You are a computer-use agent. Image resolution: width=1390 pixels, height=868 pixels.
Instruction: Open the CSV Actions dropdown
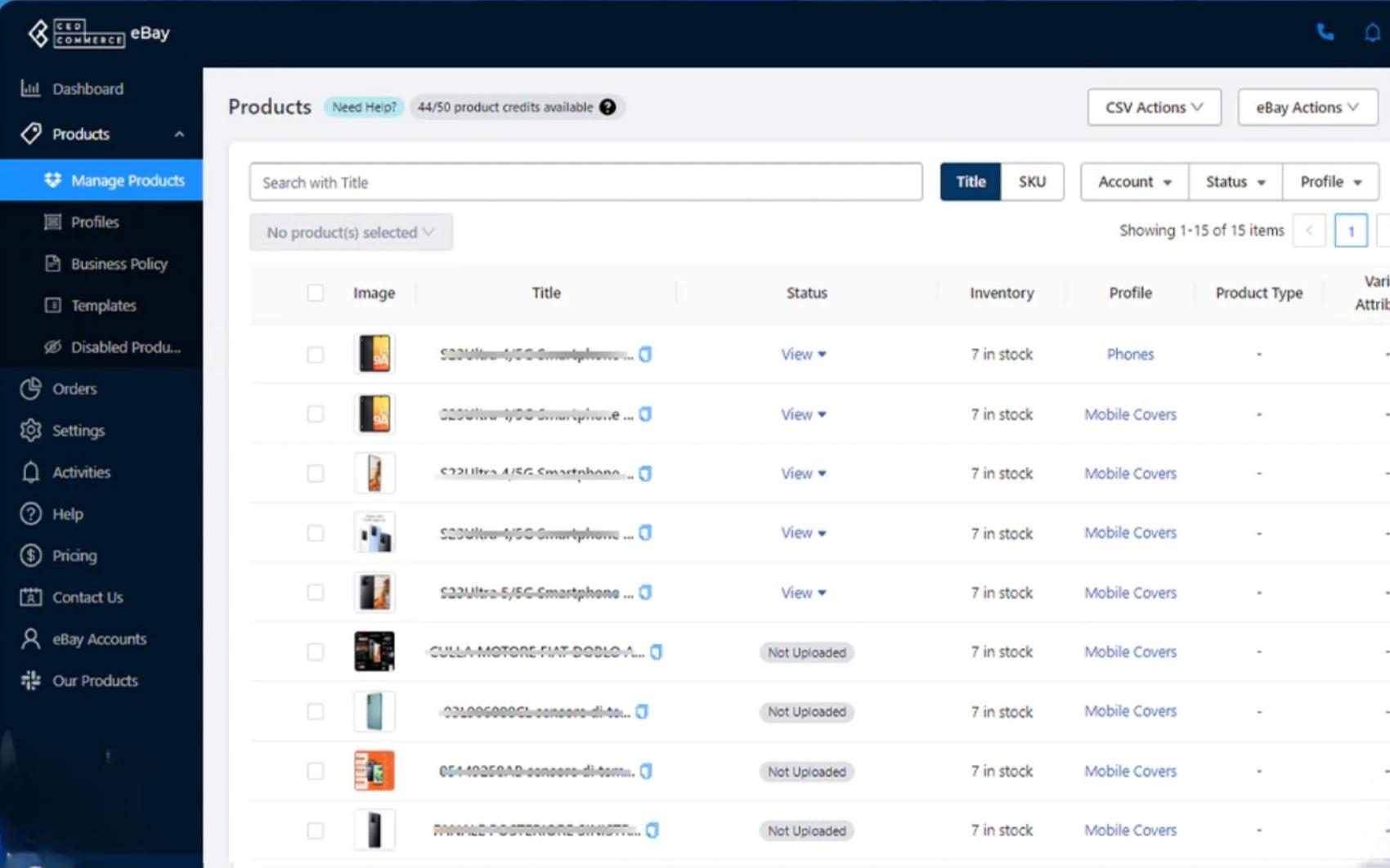click(x=1154, y=107)
